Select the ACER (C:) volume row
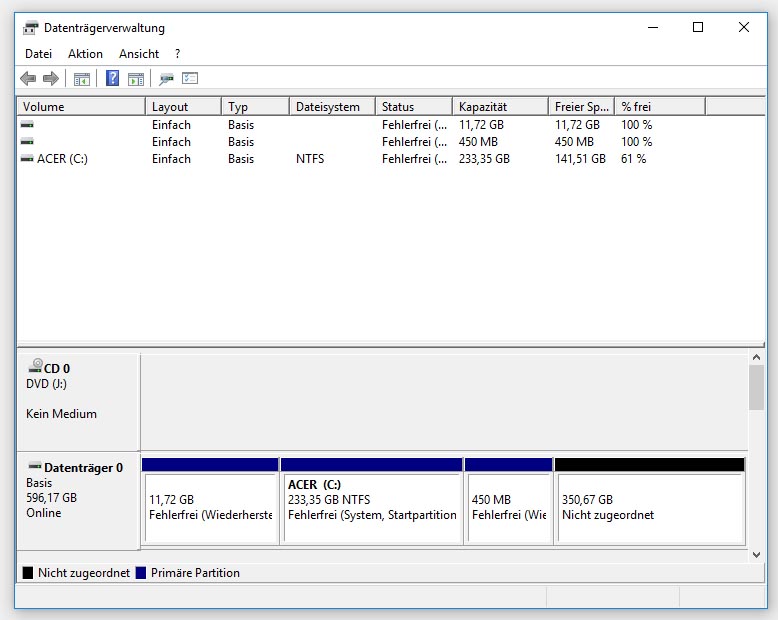This screenshot has width=778, height=620. [x=62, y=159]
